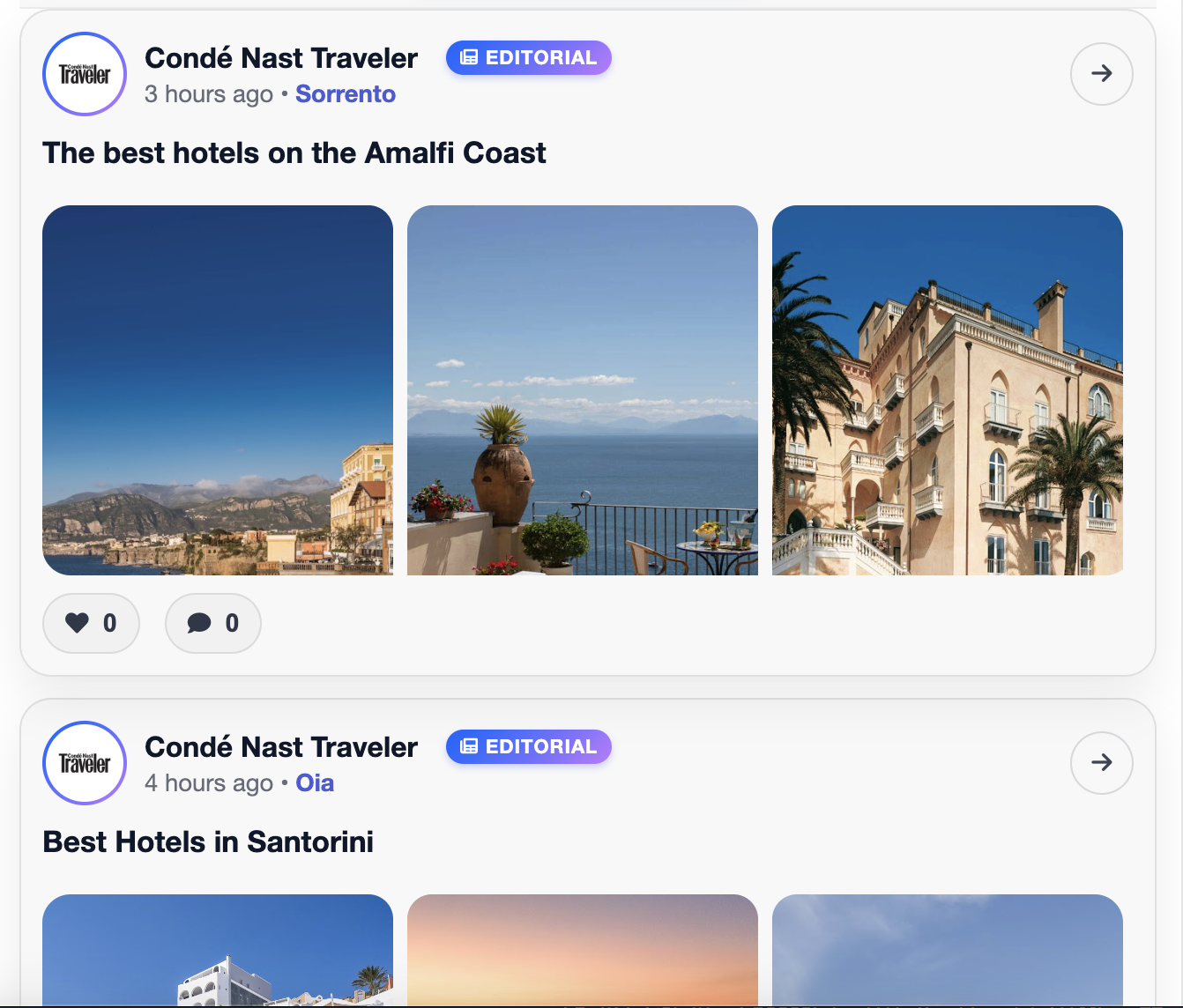Click the white Santorini building photo
1183x1008 pixels.
[x=218, y=952]
